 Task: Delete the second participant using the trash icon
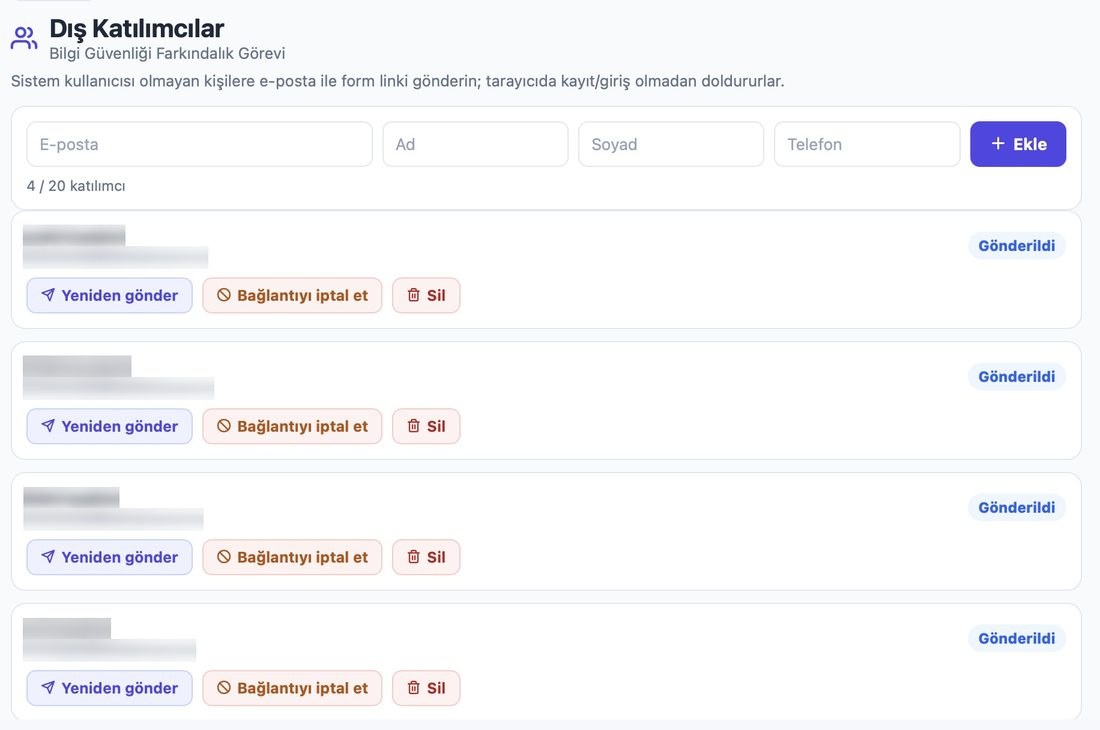point(414,426)
